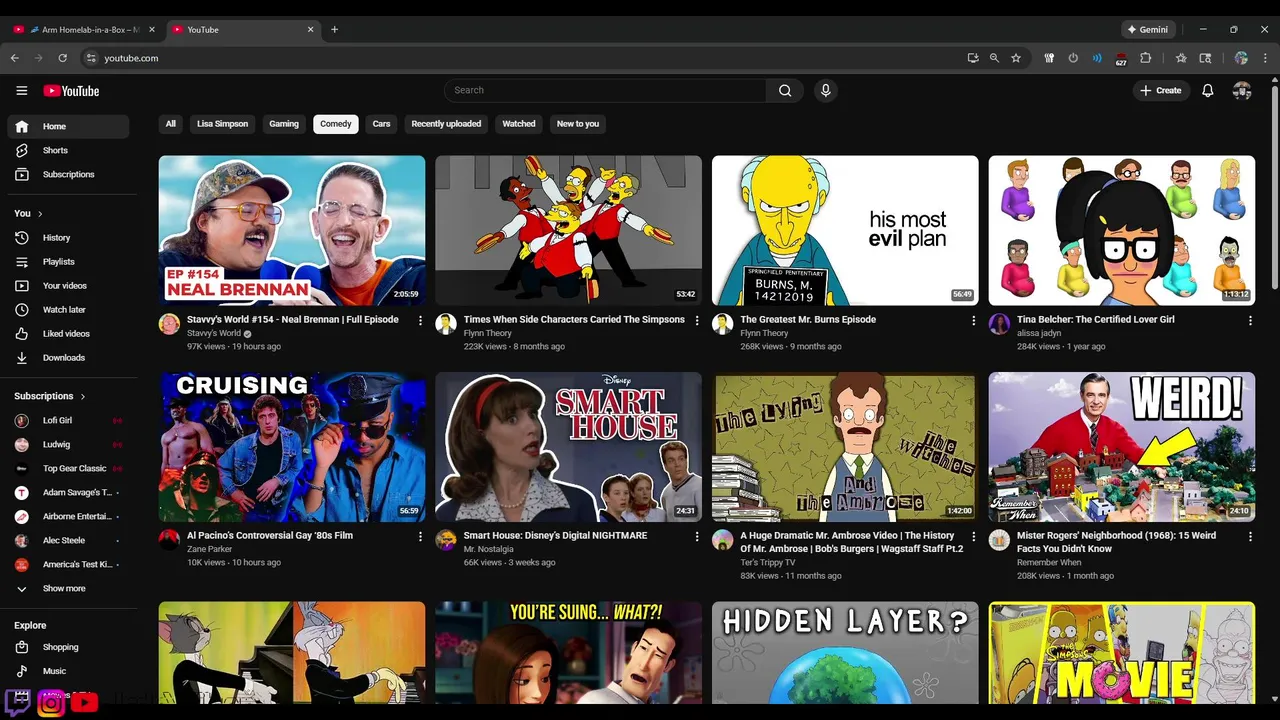Open options for Stavvy's World video

click(420, 321)
